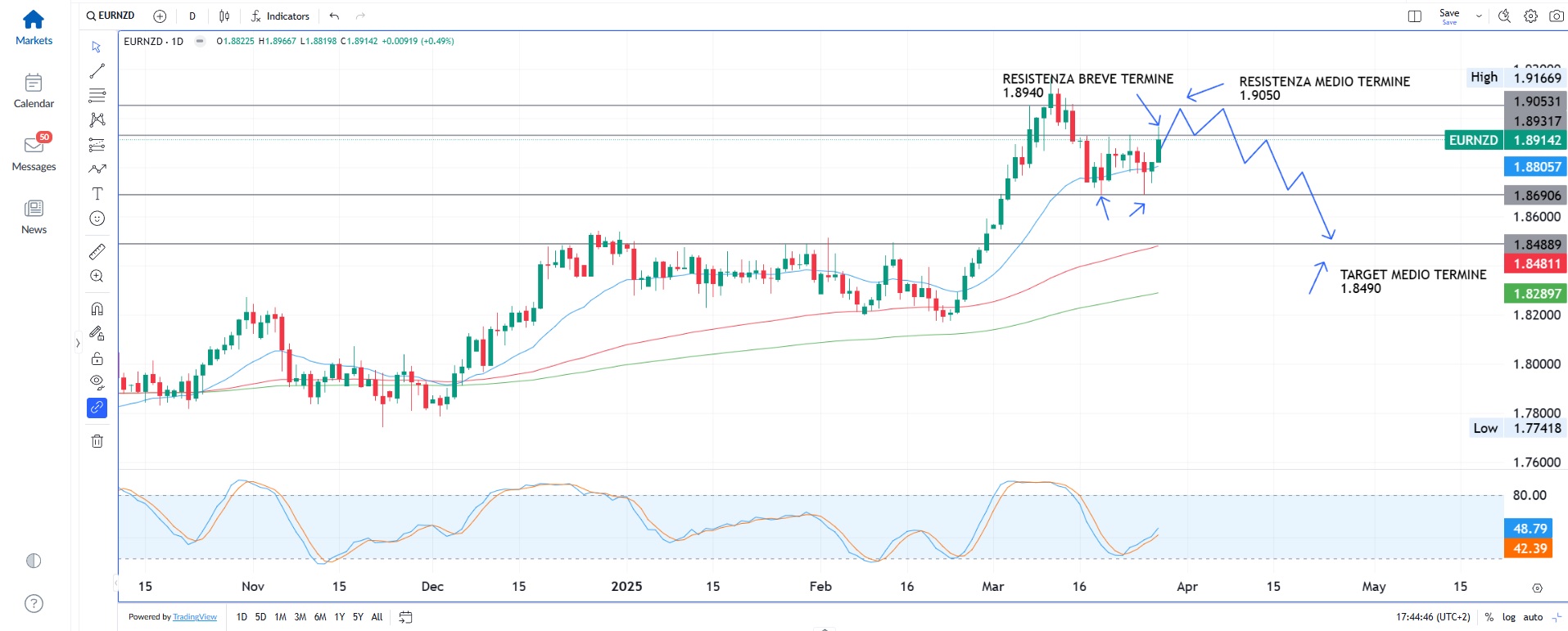The image size is (1568, 631).
Task: Open the candlestick chart style picker
Action: 224,16
